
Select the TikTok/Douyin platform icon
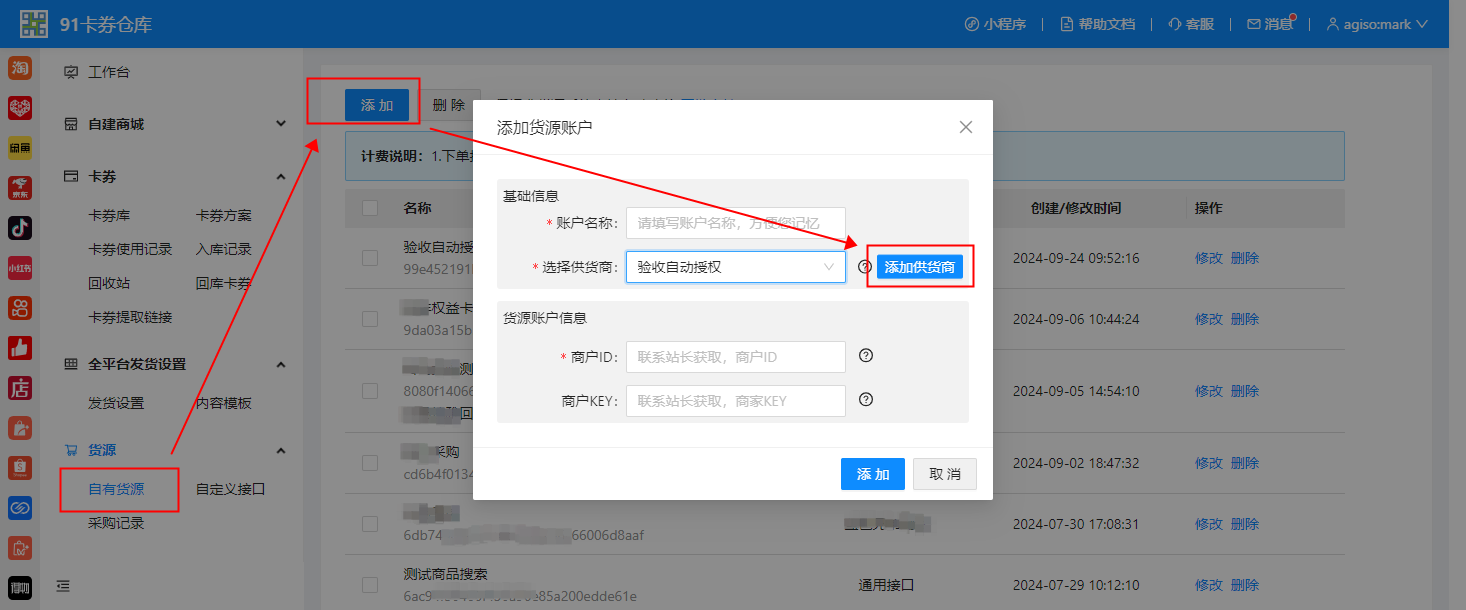[x=20, y=228]
